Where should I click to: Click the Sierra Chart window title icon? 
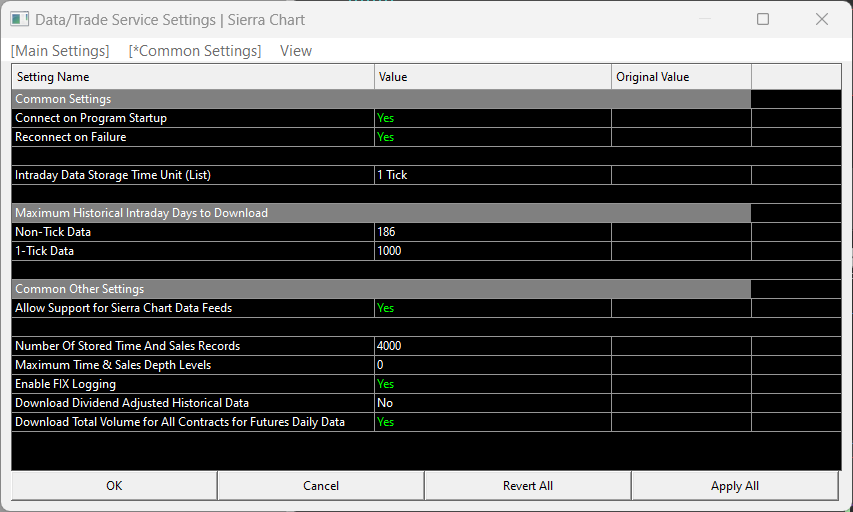pyautogui.click(x=20, y=20)
